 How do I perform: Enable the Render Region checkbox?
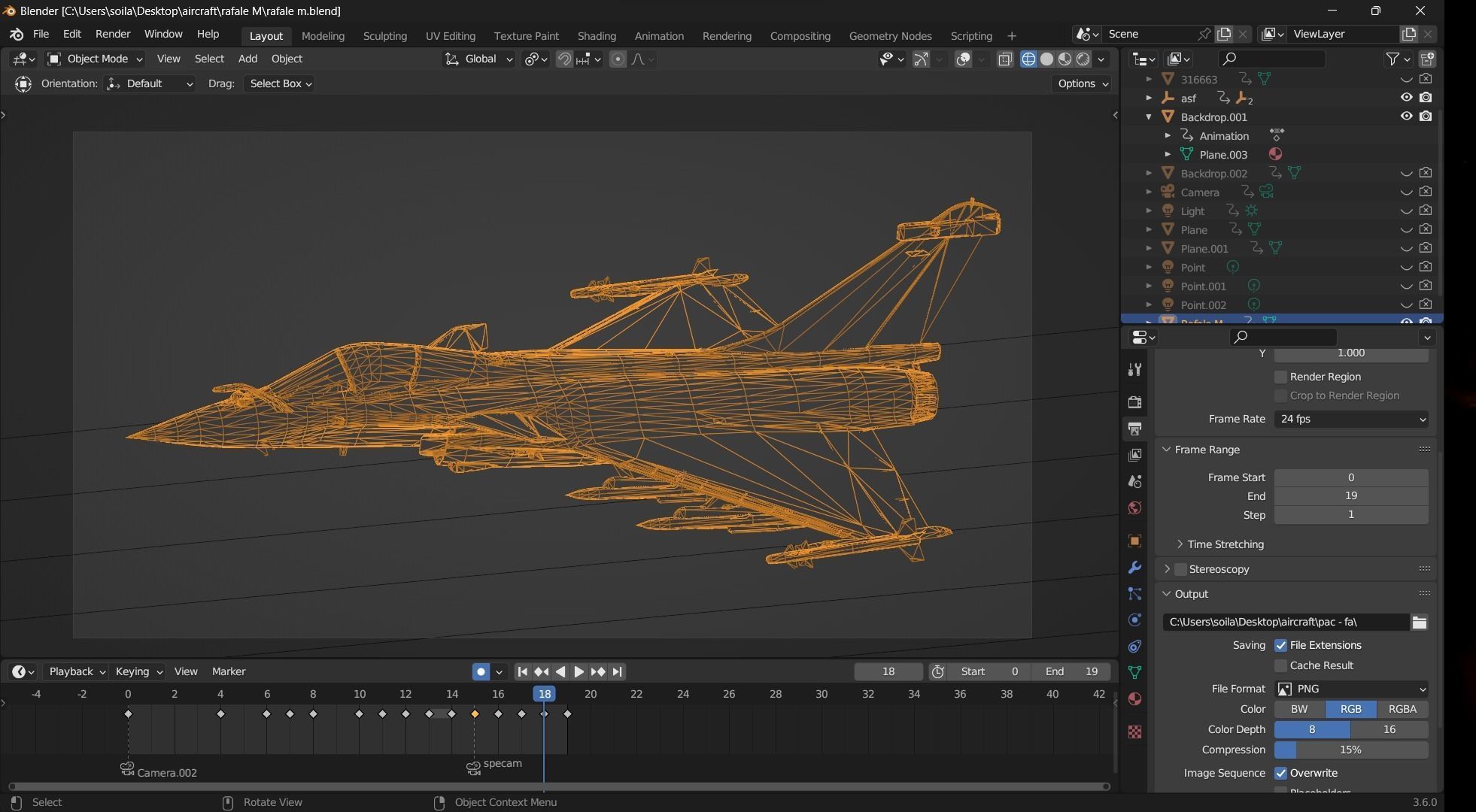pos(1280,377)
